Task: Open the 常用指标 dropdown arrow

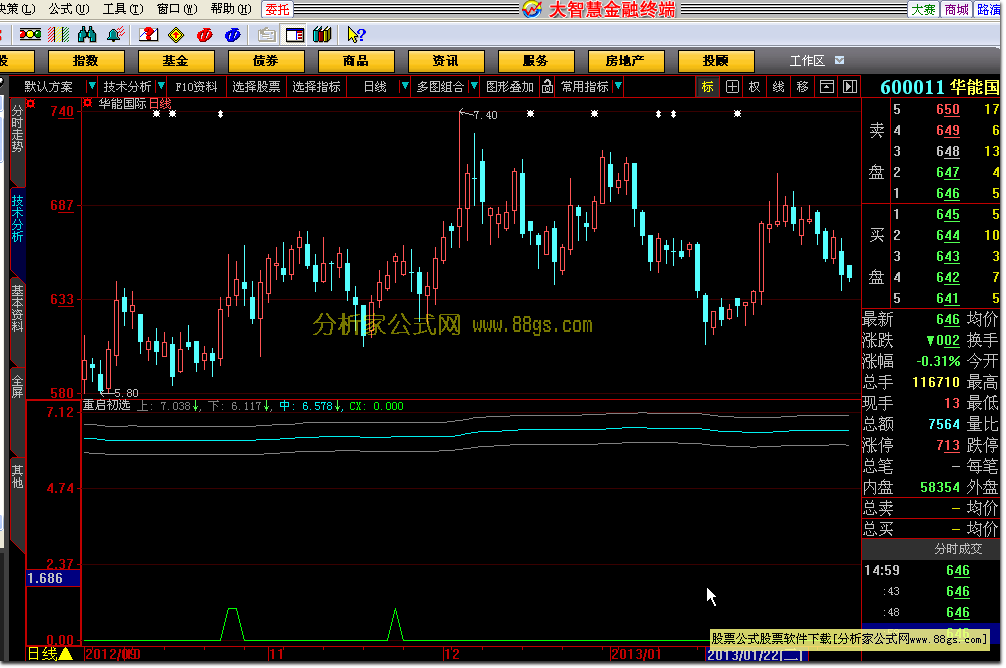Action: pyautogui.click(x=618, y=86)
